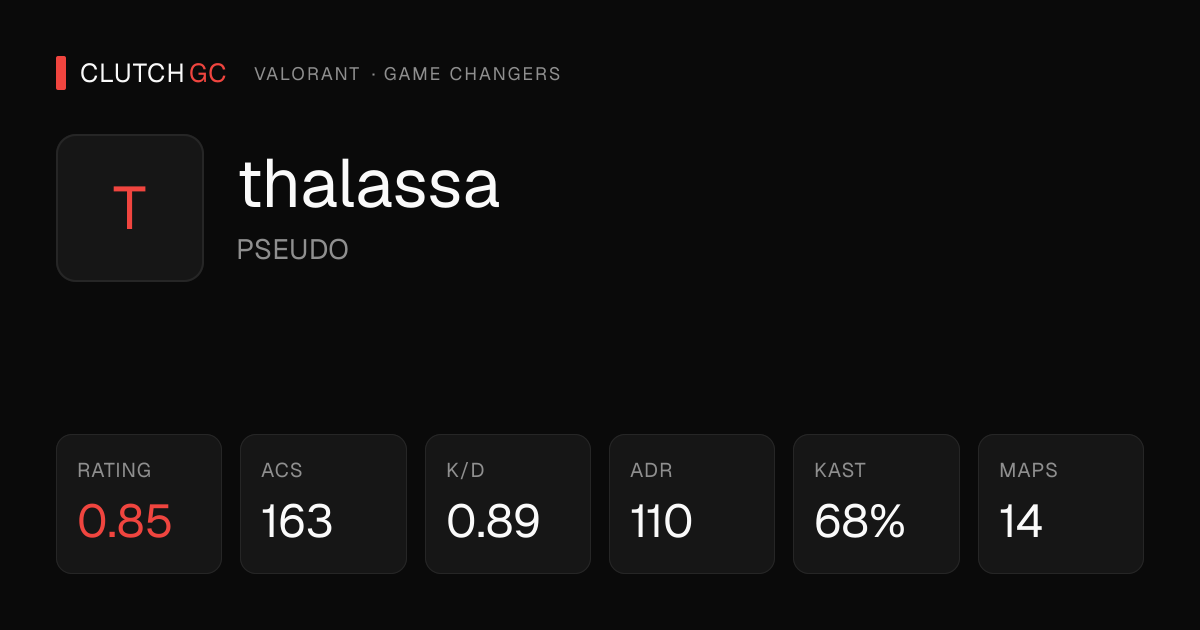Click the red 0.85 rating value
The width and height of the screenshot is (1200, 630).
tap(125, 521)
